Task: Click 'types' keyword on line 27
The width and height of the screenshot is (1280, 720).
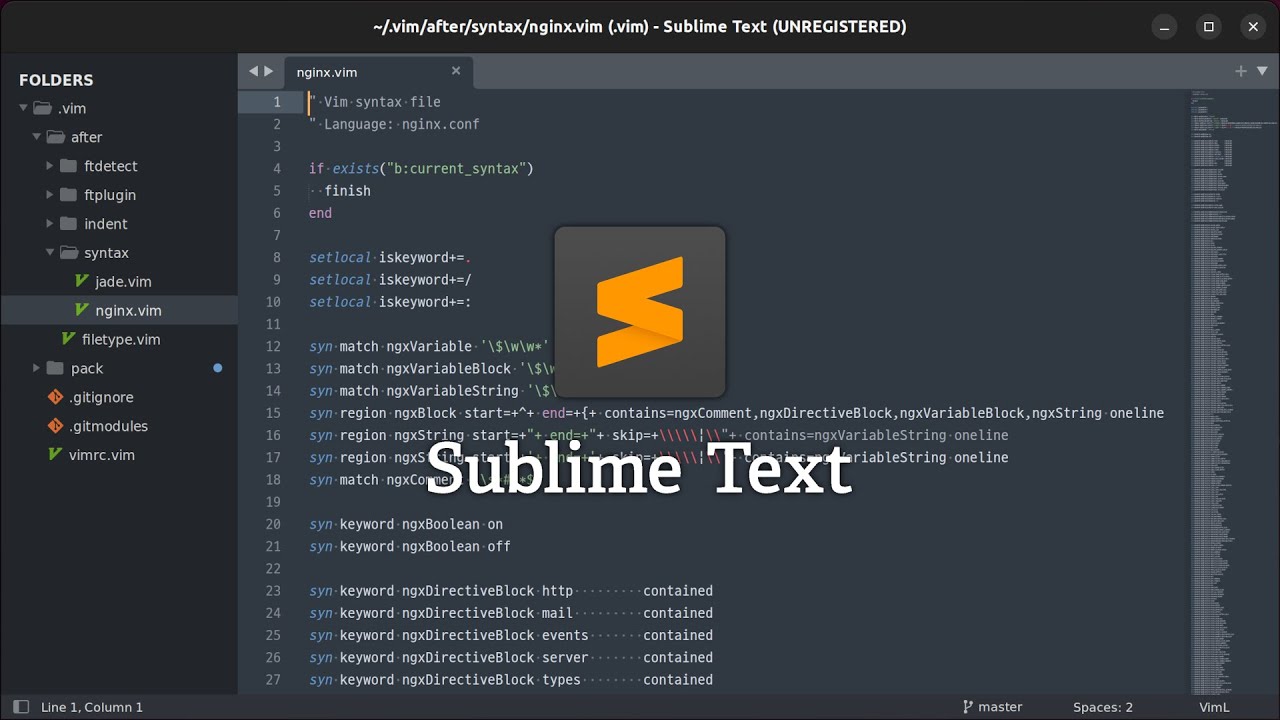Action: point(561,680)
